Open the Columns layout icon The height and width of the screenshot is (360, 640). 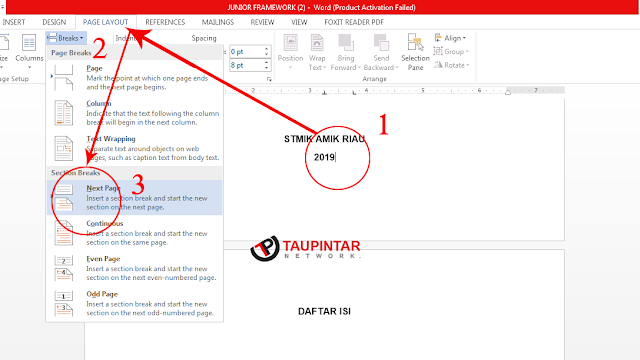(x=29, y=43)
